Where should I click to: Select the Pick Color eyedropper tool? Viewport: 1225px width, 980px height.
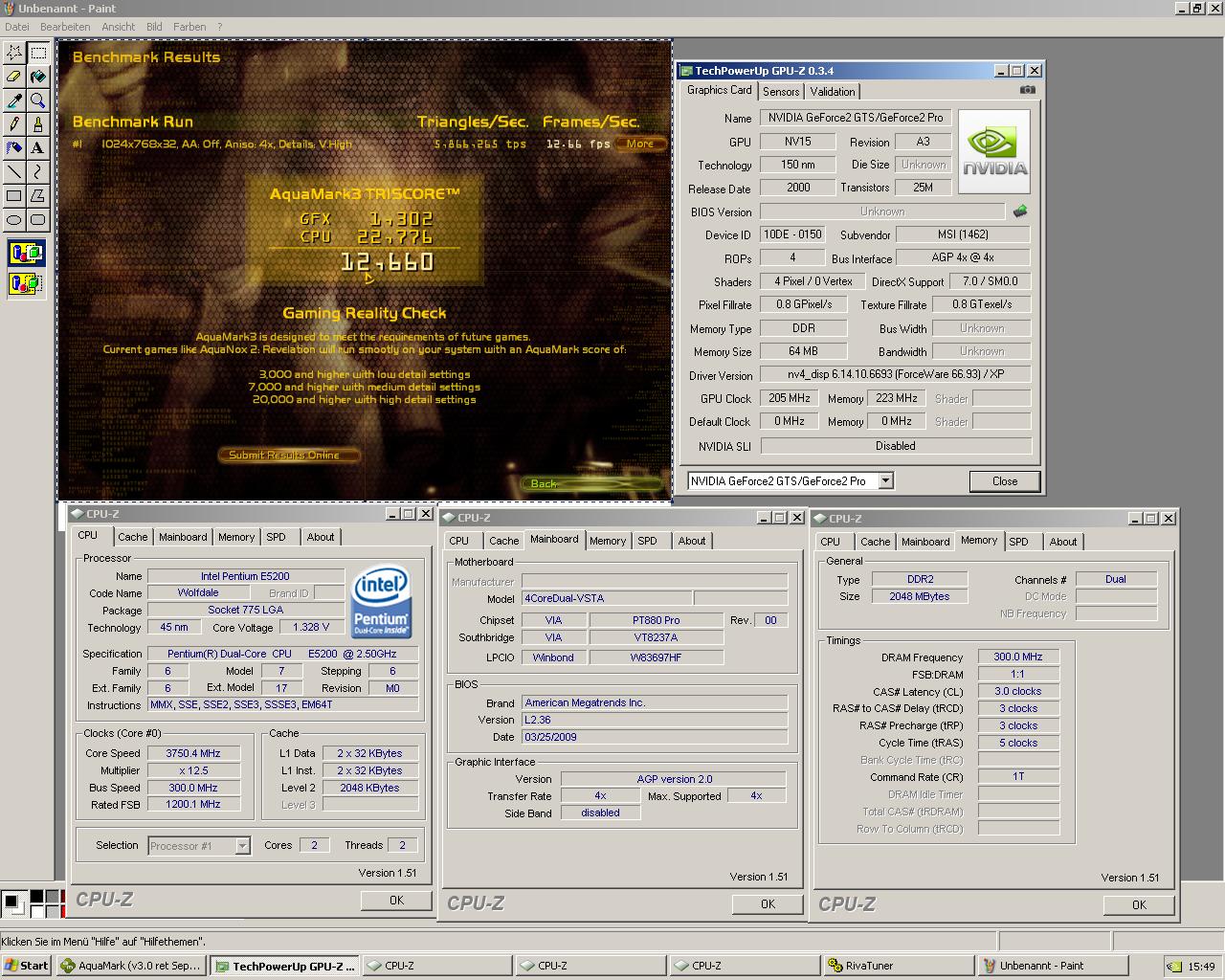click(x=14, y=100)
